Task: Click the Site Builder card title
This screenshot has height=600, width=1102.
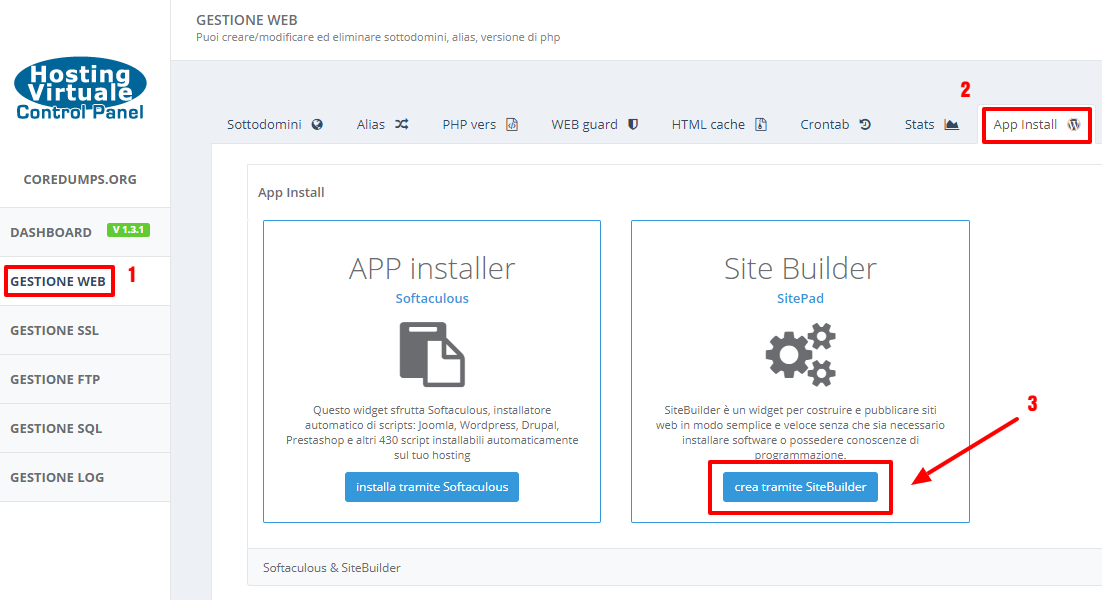Action: [x=800, y=268]
